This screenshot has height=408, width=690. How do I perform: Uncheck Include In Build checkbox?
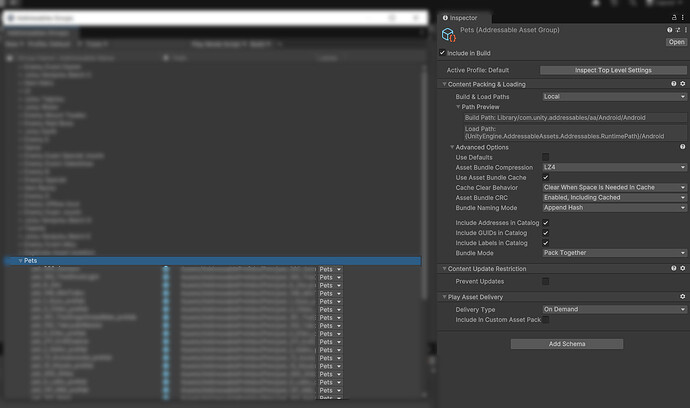(442, 53)
